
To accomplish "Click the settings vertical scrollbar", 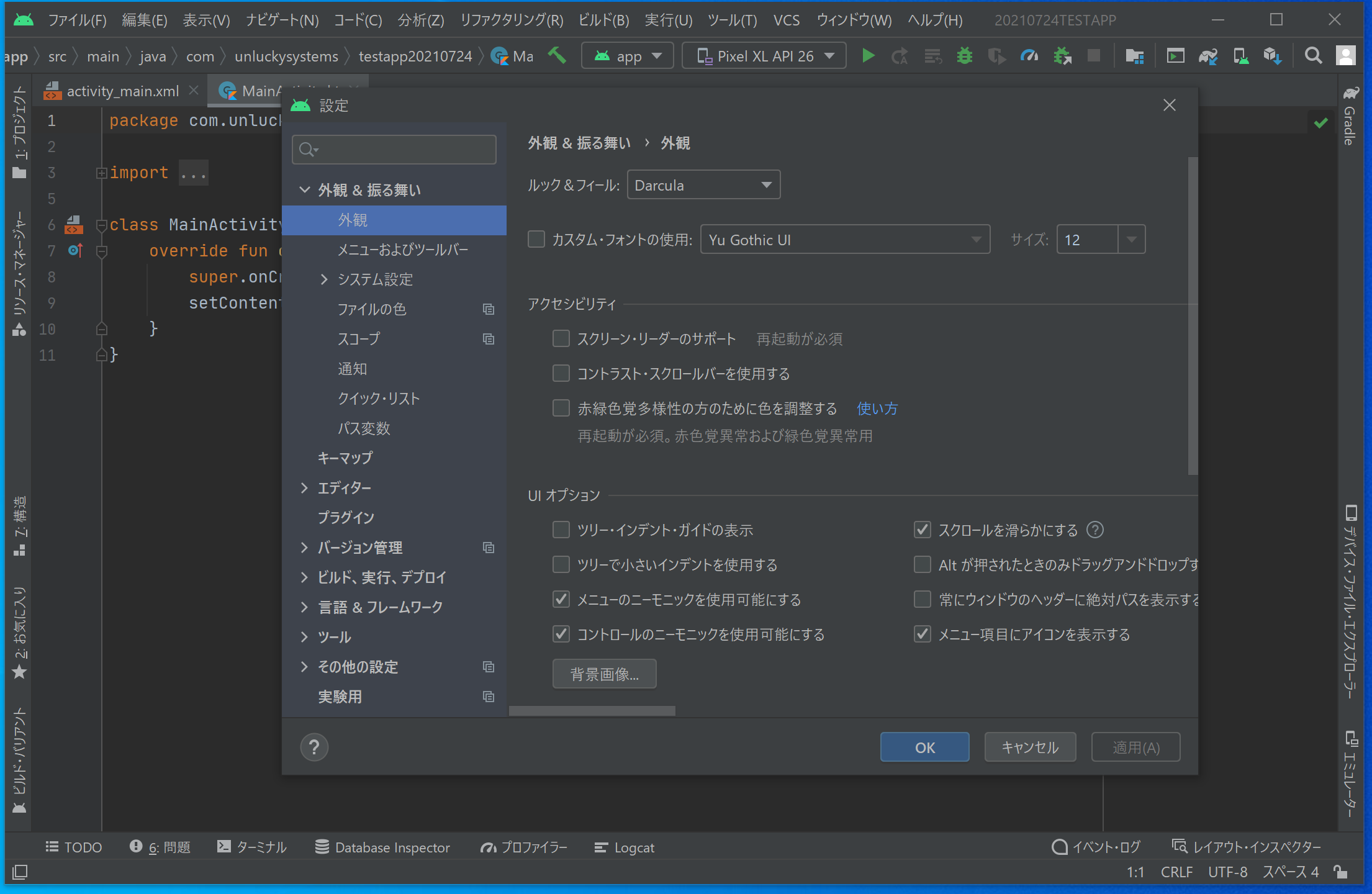I will (x=1193, y=315).
